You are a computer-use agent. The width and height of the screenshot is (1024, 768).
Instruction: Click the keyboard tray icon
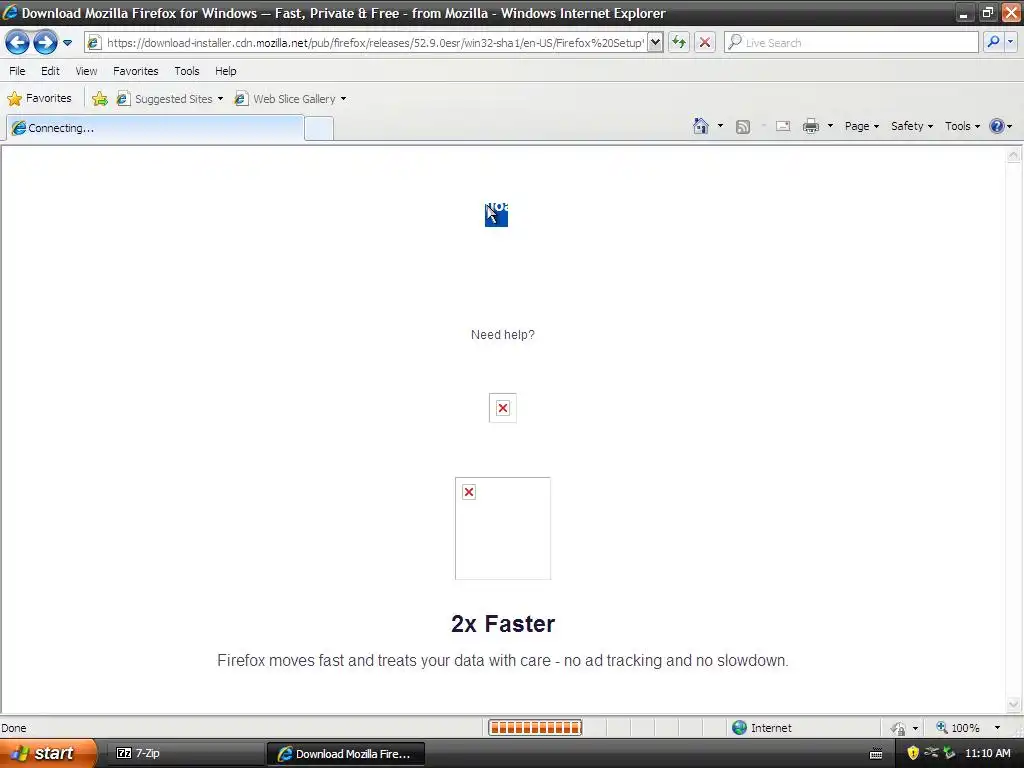[x=876, y=754]
